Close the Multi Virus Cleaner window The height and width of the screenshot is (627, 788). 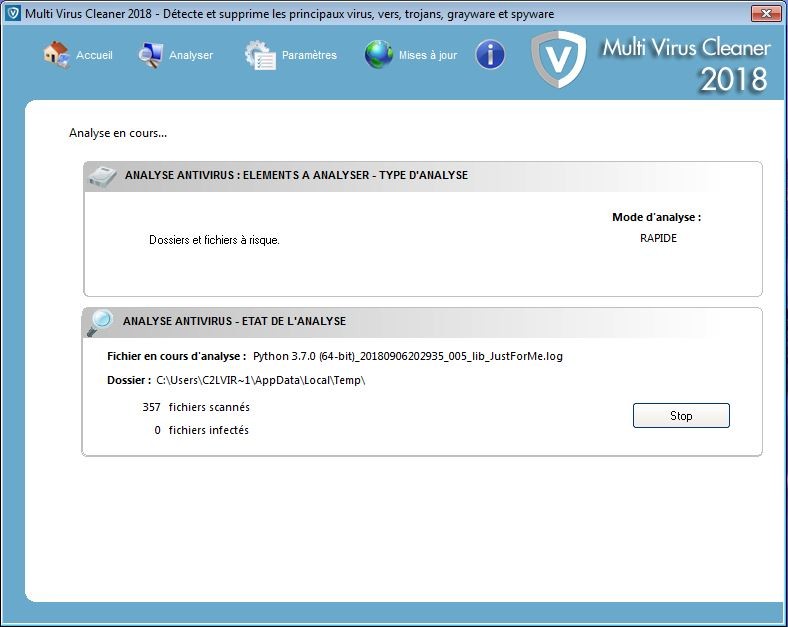[766, 13]
